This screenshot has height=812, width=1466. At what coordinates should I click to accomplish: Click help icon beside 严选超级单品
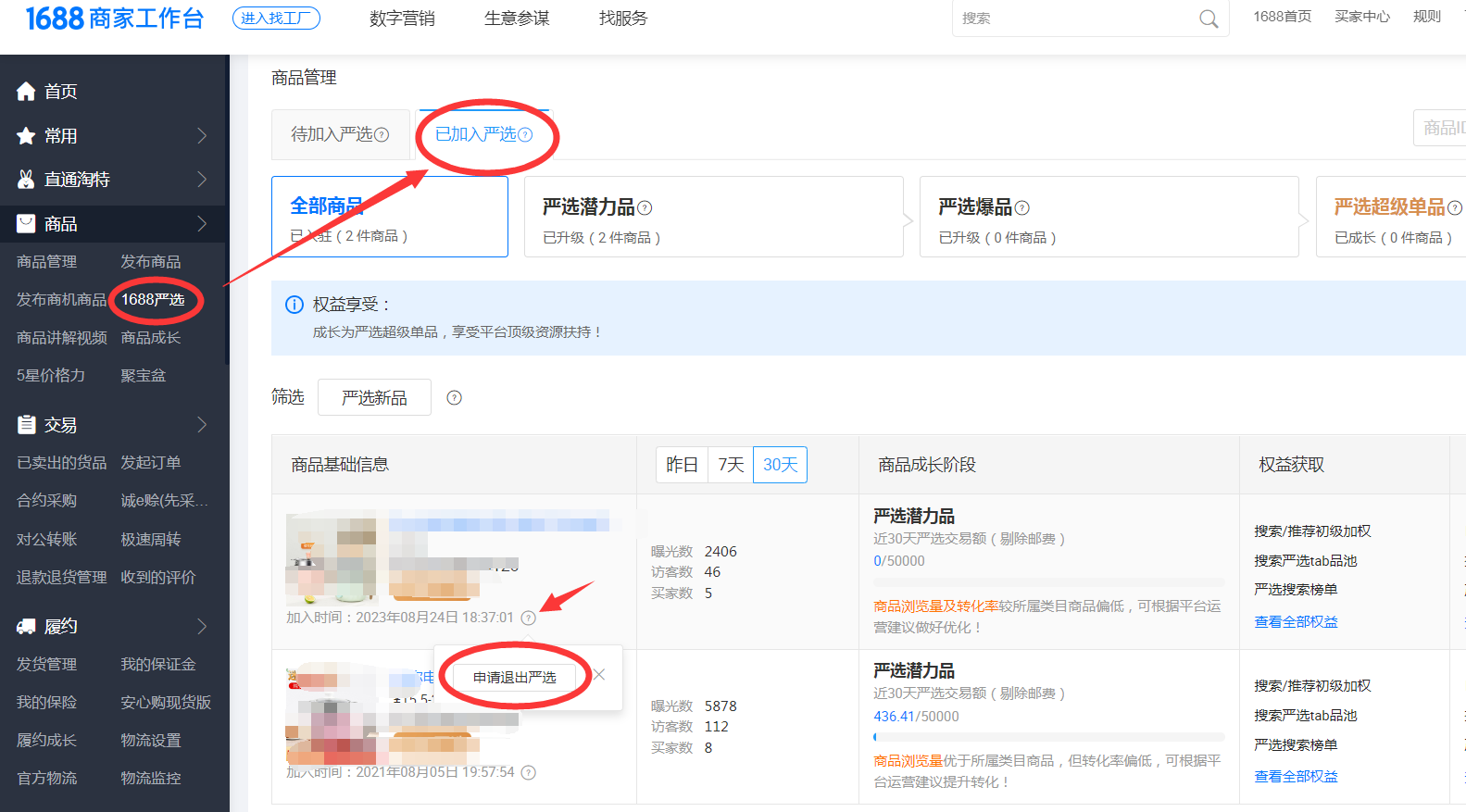click(x=1455, y=208)
